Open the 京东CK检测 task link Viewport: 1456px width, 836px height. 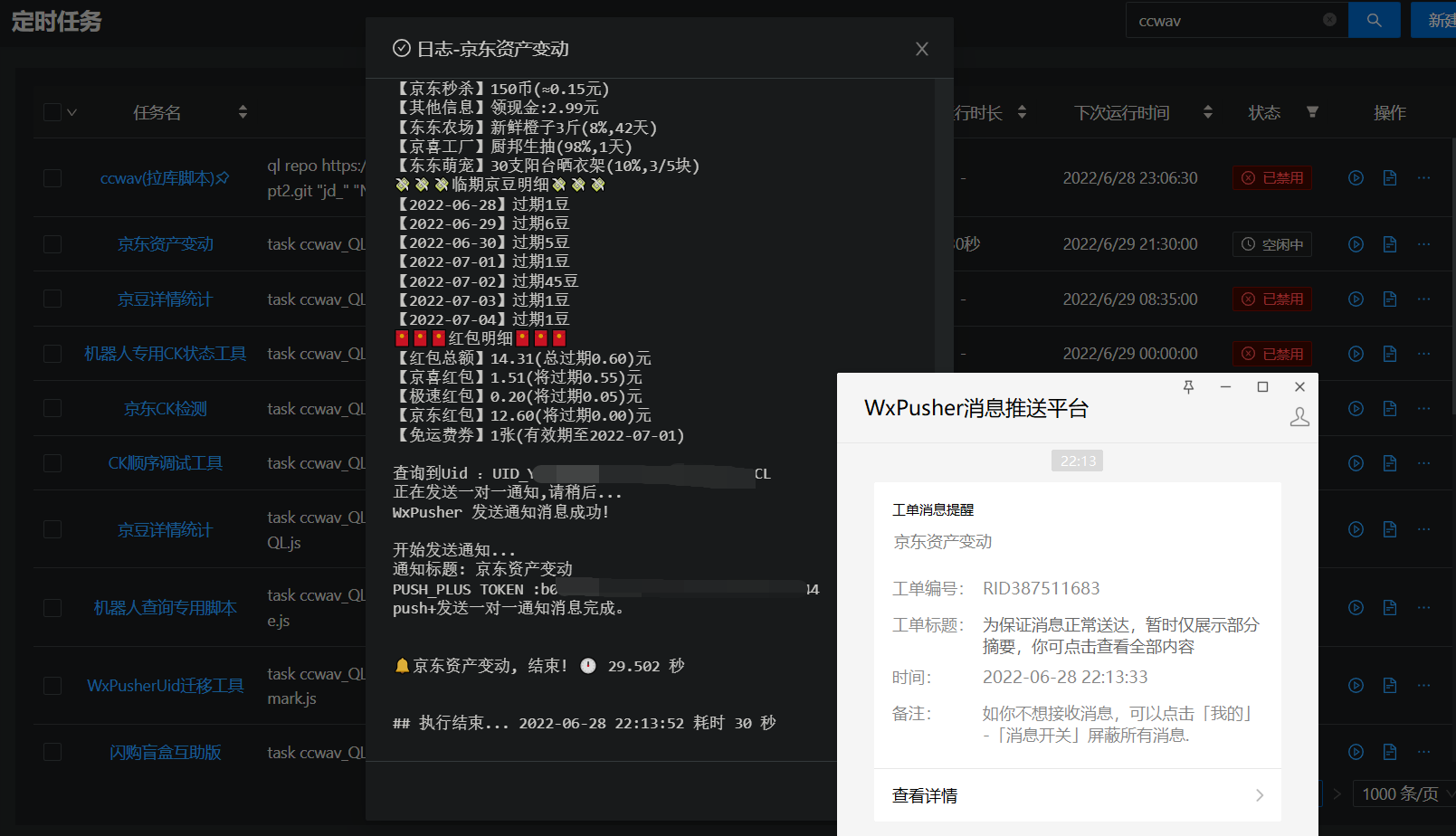(166, 409)
